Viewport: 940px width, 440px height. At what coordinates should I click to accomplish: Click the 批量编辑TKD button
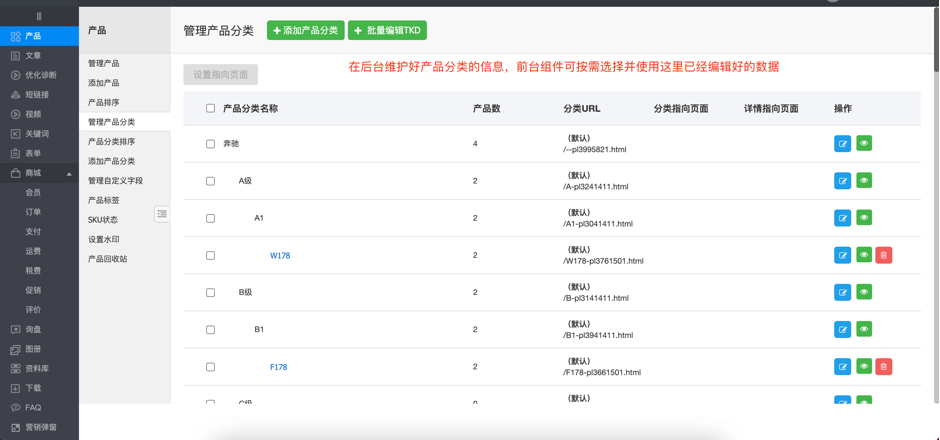(387, 31)
